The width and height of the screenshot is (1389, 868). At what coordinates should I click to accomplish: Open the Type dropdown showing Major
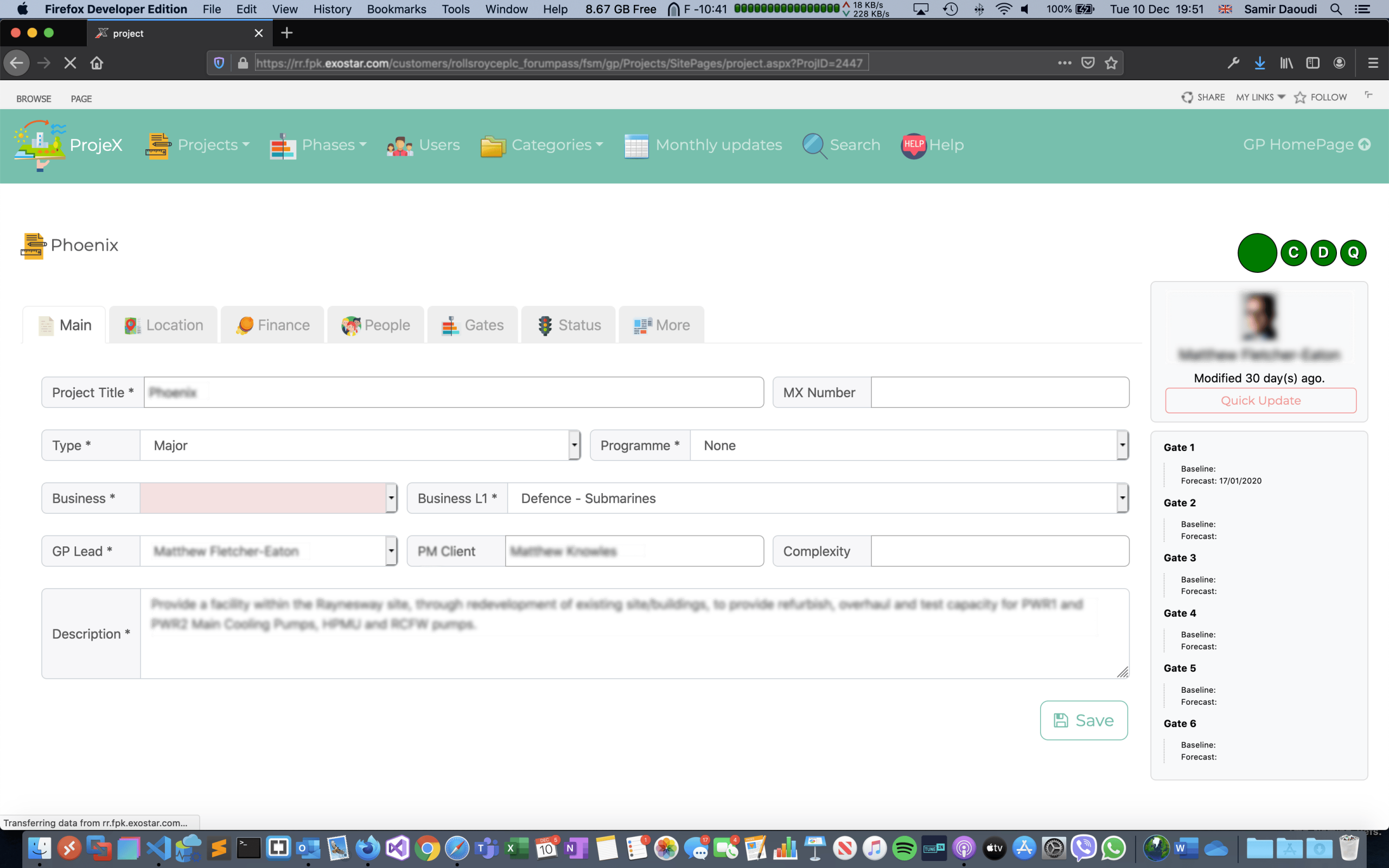[360, 445]
